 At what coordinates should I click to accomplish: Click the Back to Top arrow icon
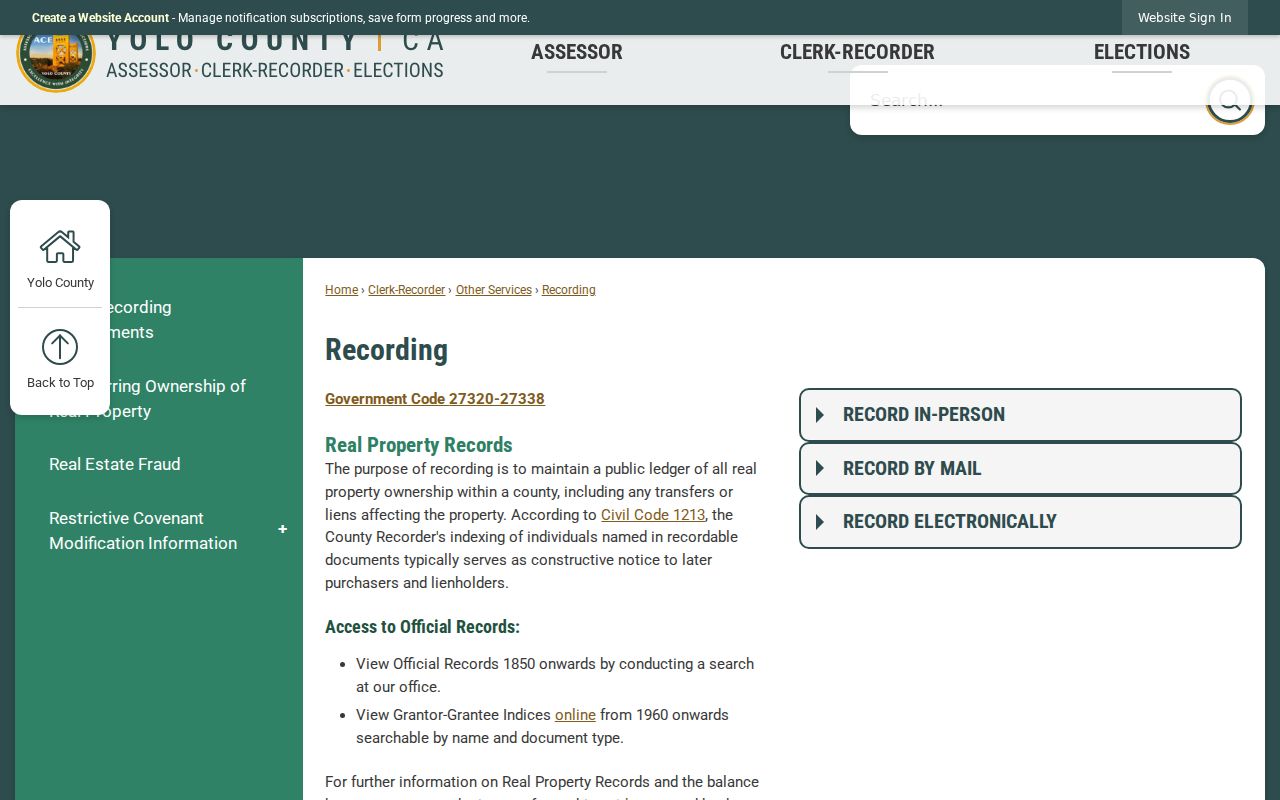(x=60, y=347)
